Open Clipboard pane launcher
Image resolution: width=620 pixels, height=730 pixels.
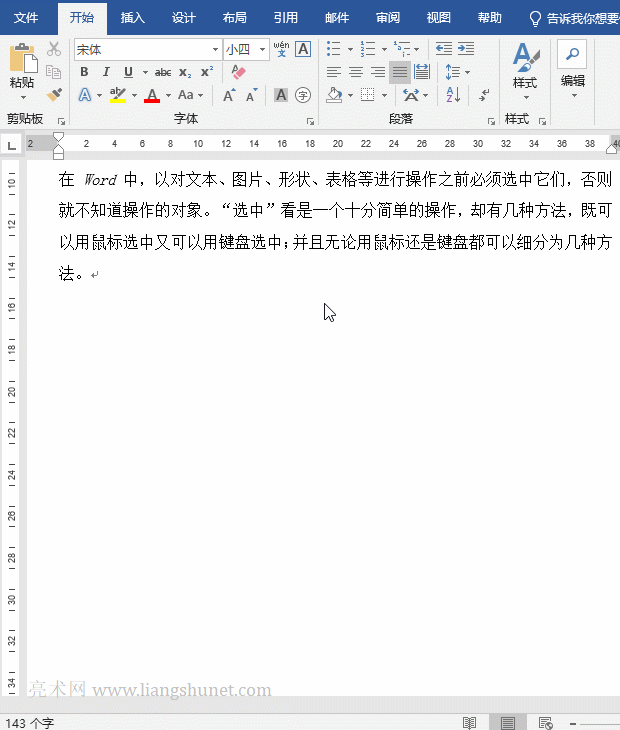61,122
